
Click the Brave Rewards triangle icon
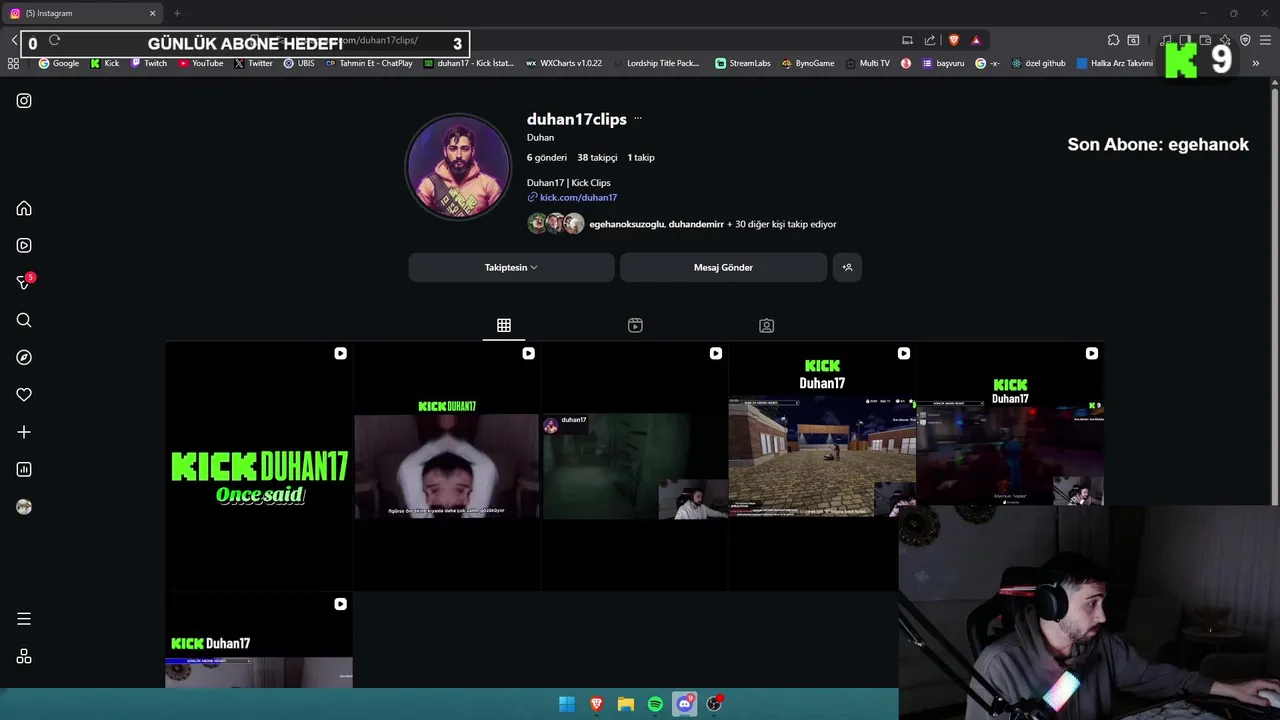tap(976, 40)
